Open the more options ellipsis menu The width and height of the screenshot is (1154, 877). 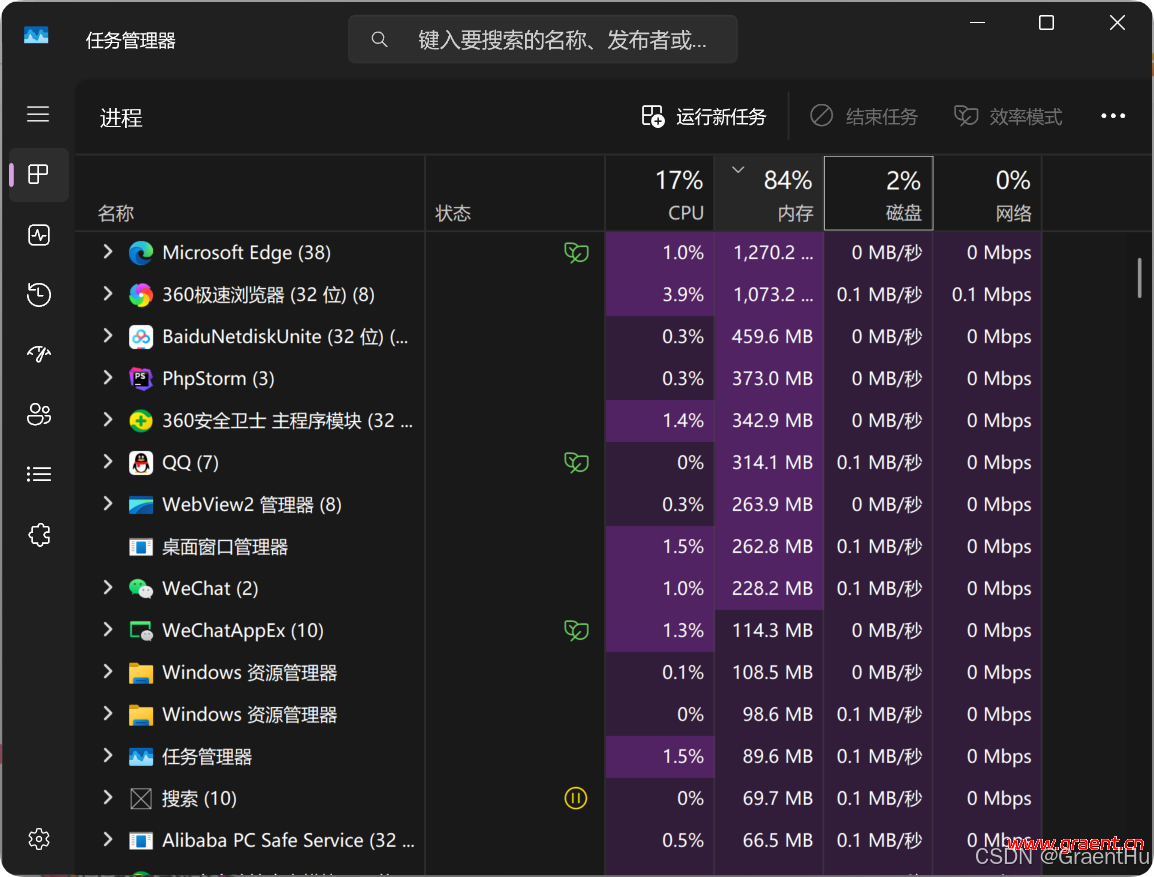(1113, 116)
